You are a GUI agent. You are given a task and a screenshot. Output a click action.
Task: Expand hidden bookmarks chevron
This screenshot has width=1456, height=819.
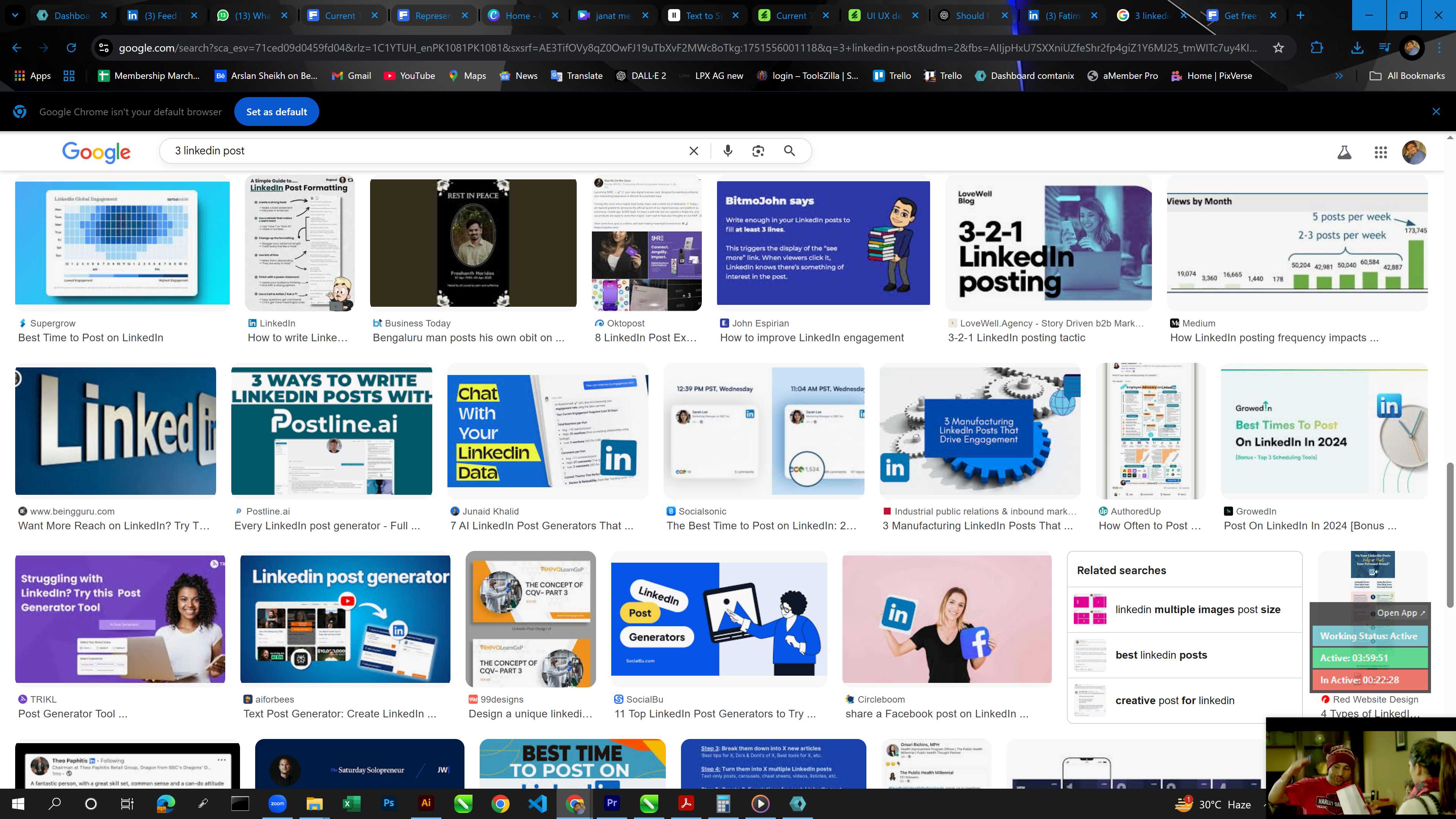point(1338,76)
